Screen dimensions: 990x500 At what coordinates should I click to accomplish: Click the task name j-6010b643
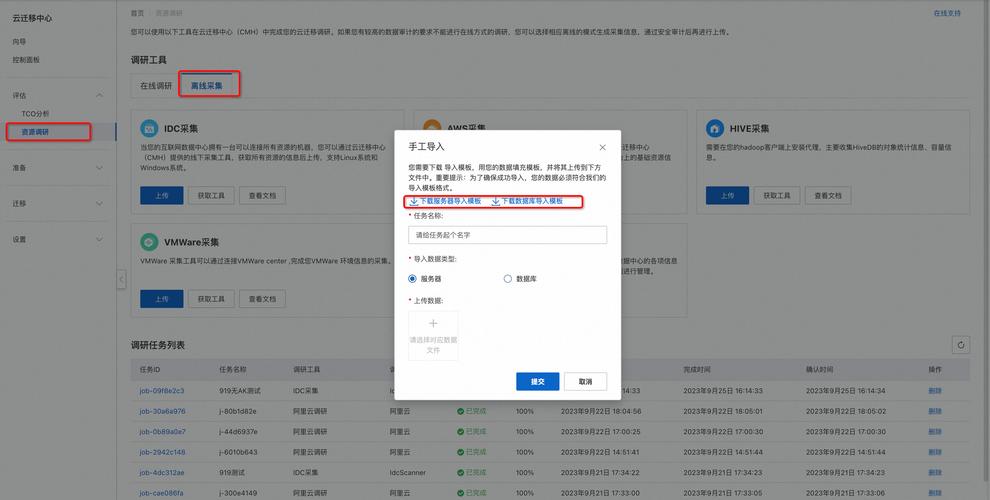pyautogui.click(x=238, y=452)
